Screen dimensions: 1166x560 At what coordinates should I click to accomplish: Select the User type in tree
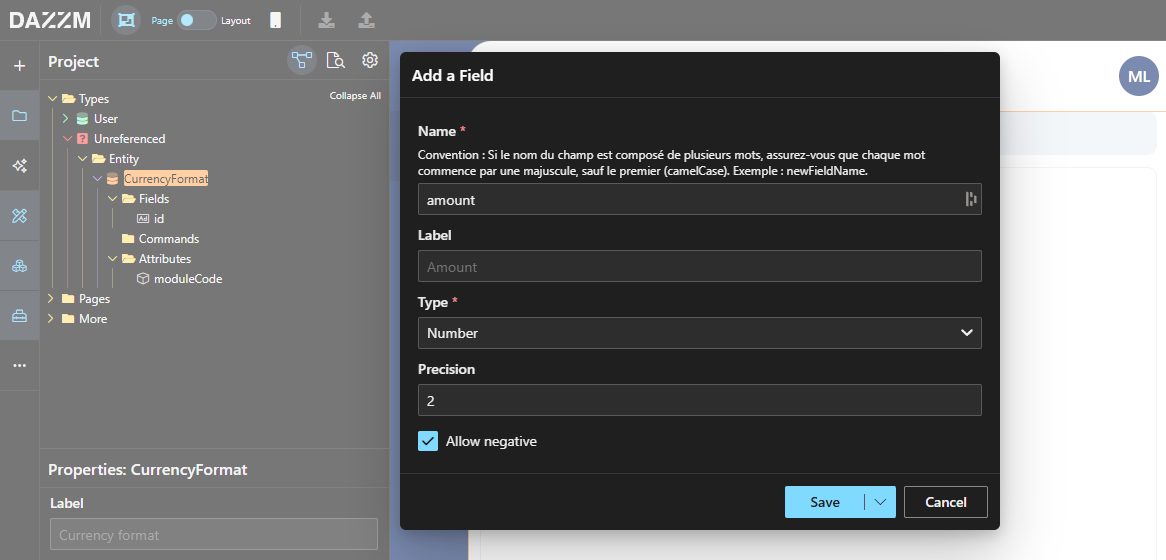[106, 118]
